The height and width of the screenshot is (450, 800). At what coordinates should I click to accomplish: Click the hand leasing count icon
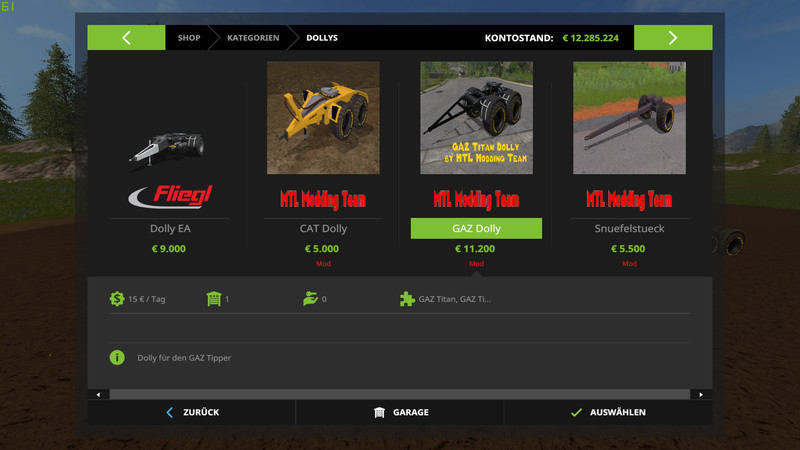(x=309, y=298)
